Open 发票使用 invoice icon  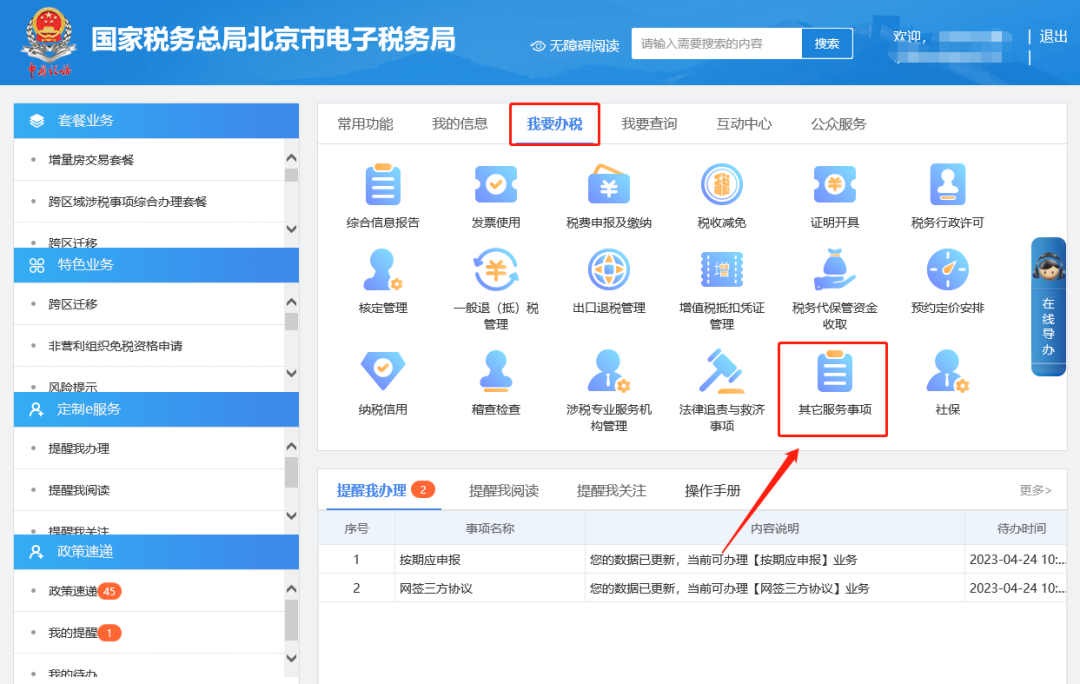[x=495, y=186]
